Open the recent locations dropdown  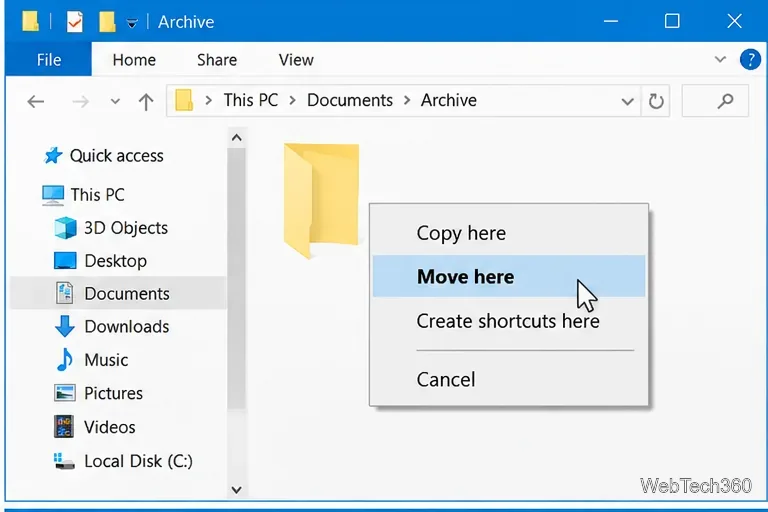(115, 101)
